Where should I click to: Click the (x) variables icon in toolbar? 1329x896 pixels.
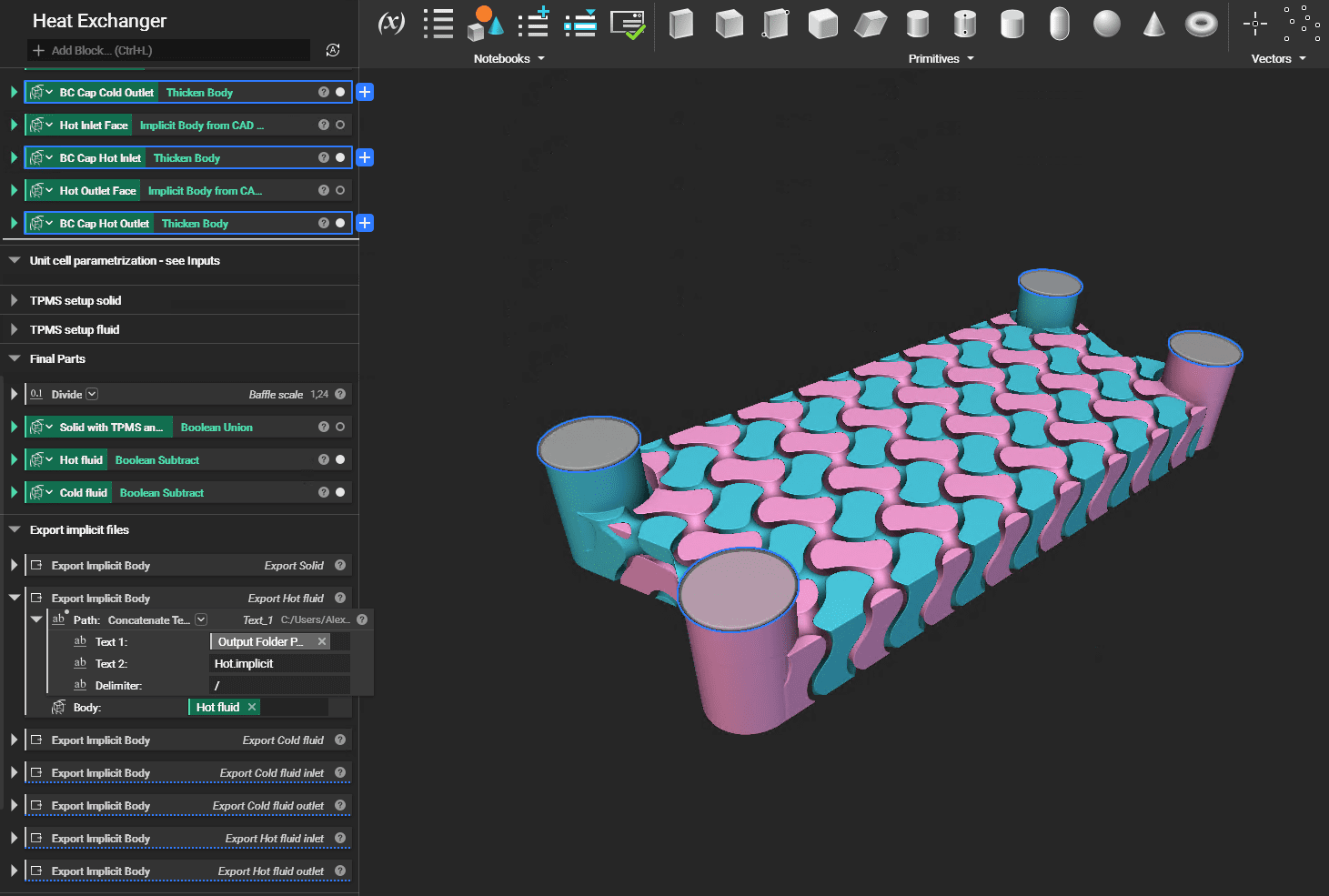[391, 23]
